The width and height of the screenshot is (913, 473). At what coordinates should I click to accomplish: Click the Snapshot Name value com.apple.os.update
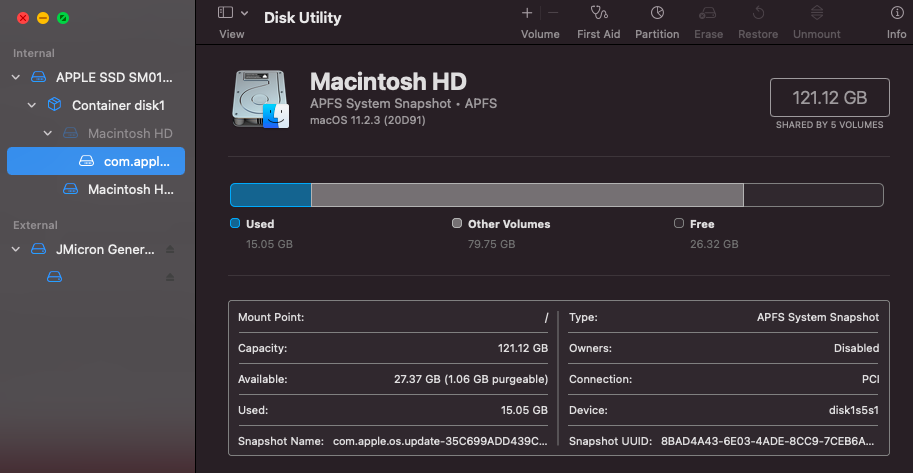tap(440, 442)
